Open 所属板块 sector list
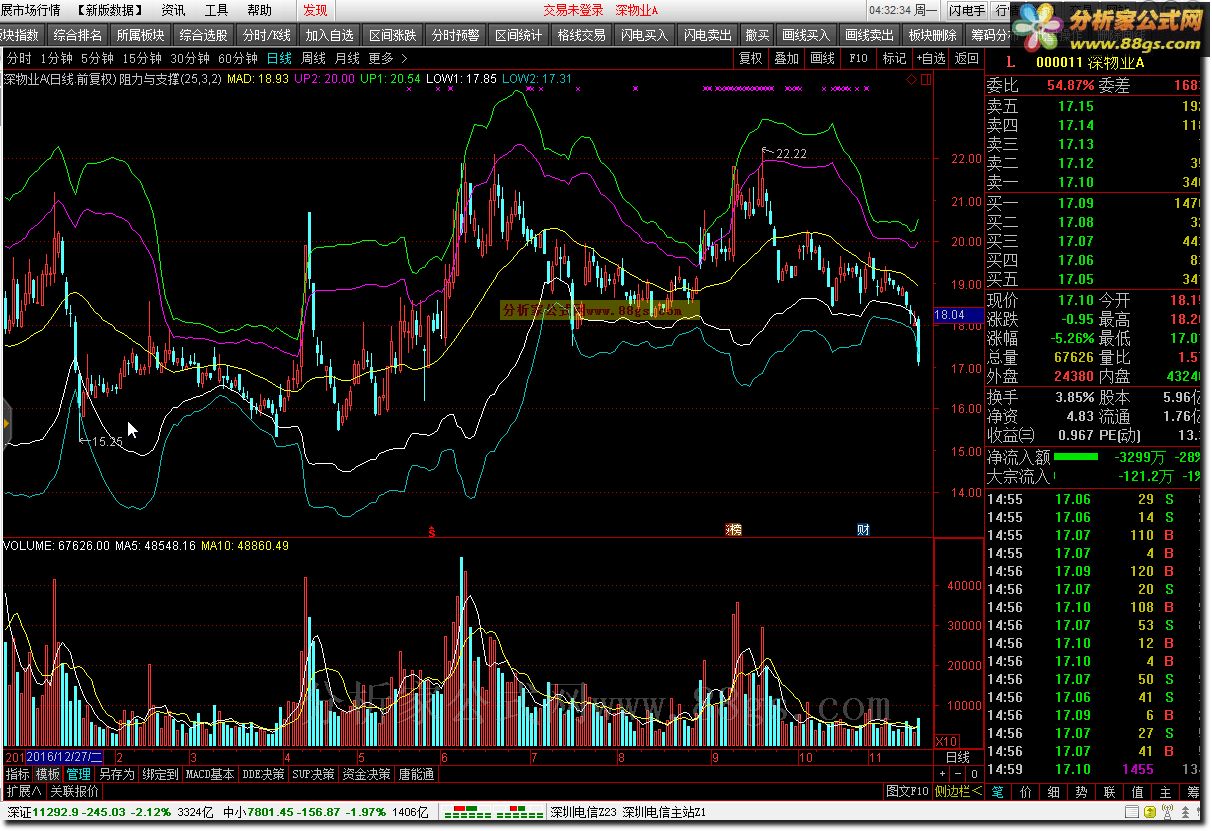Screen dimensions: 1212x831 141,35
